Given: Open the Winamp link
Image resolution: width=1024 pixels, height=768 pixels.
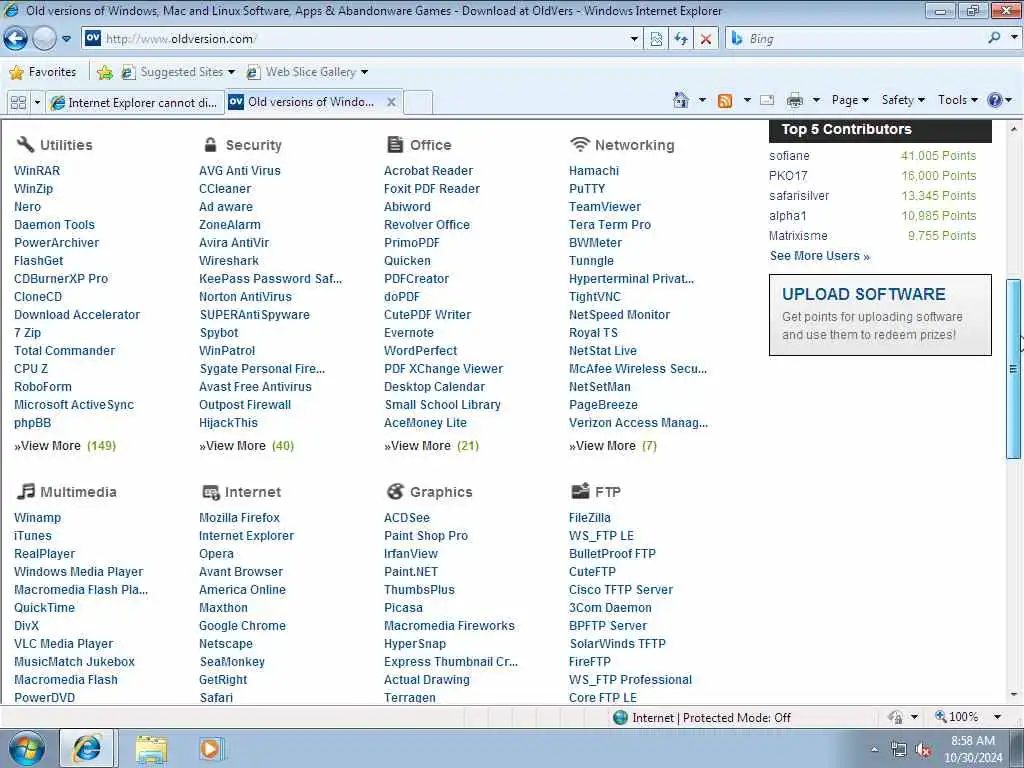Looking at the screenshot, I should [37, 517].
